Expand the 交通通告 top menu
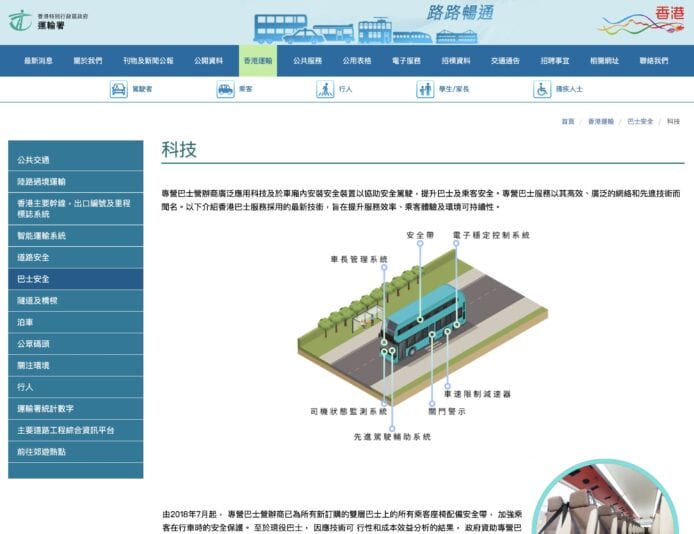Image resolution: width=694 pixels, height=534 pixels. pos(505,60)
